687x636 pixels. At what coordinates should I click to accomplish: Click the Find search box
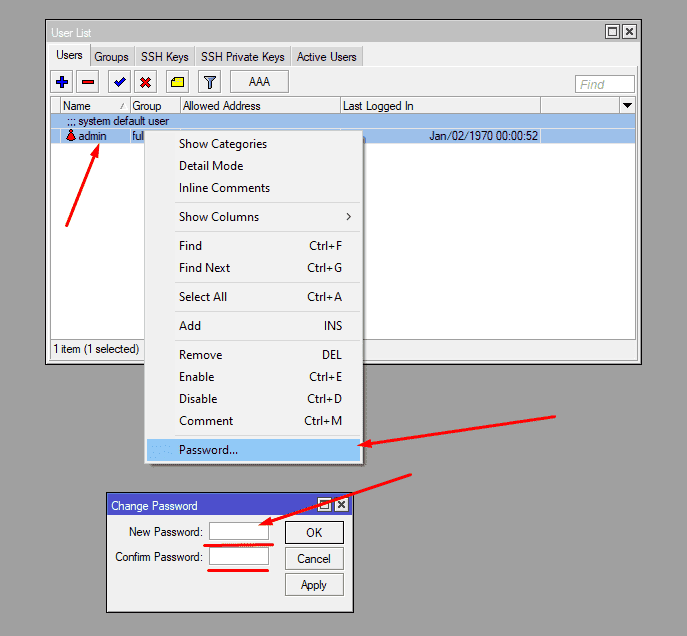pos(605,84)
